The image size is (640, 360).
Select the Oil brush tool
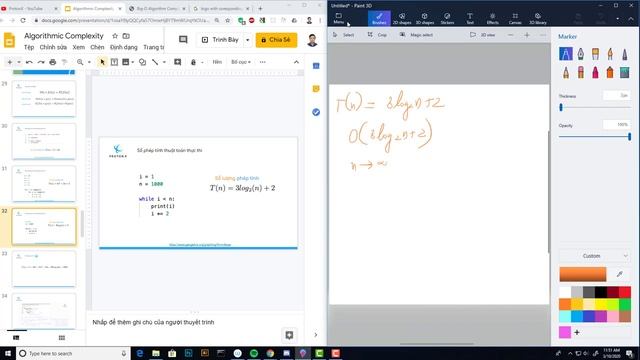click(596, 54)
